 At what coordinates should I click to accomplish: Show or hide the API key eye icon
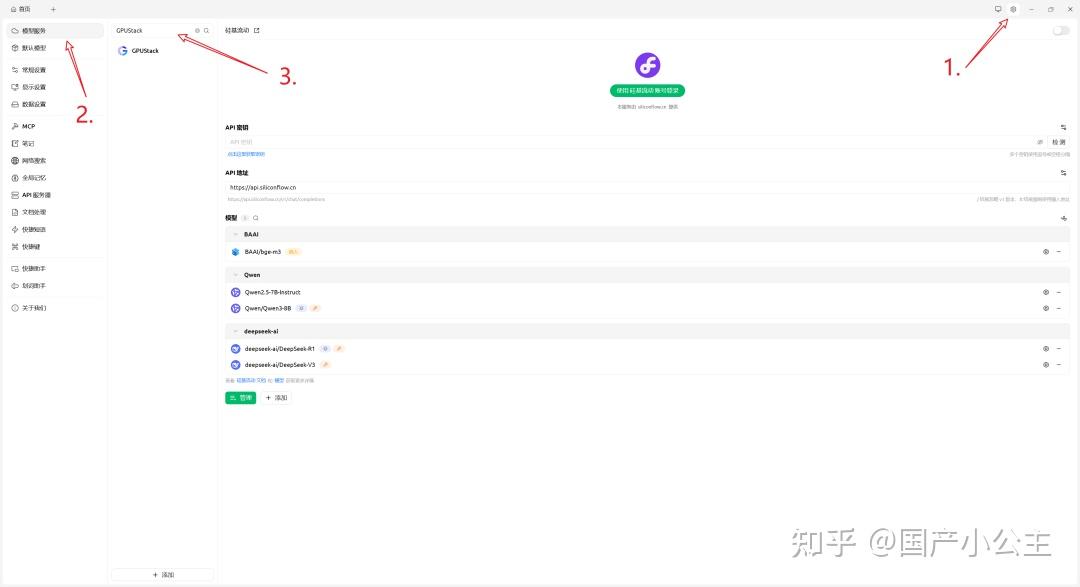(1040, 142)
